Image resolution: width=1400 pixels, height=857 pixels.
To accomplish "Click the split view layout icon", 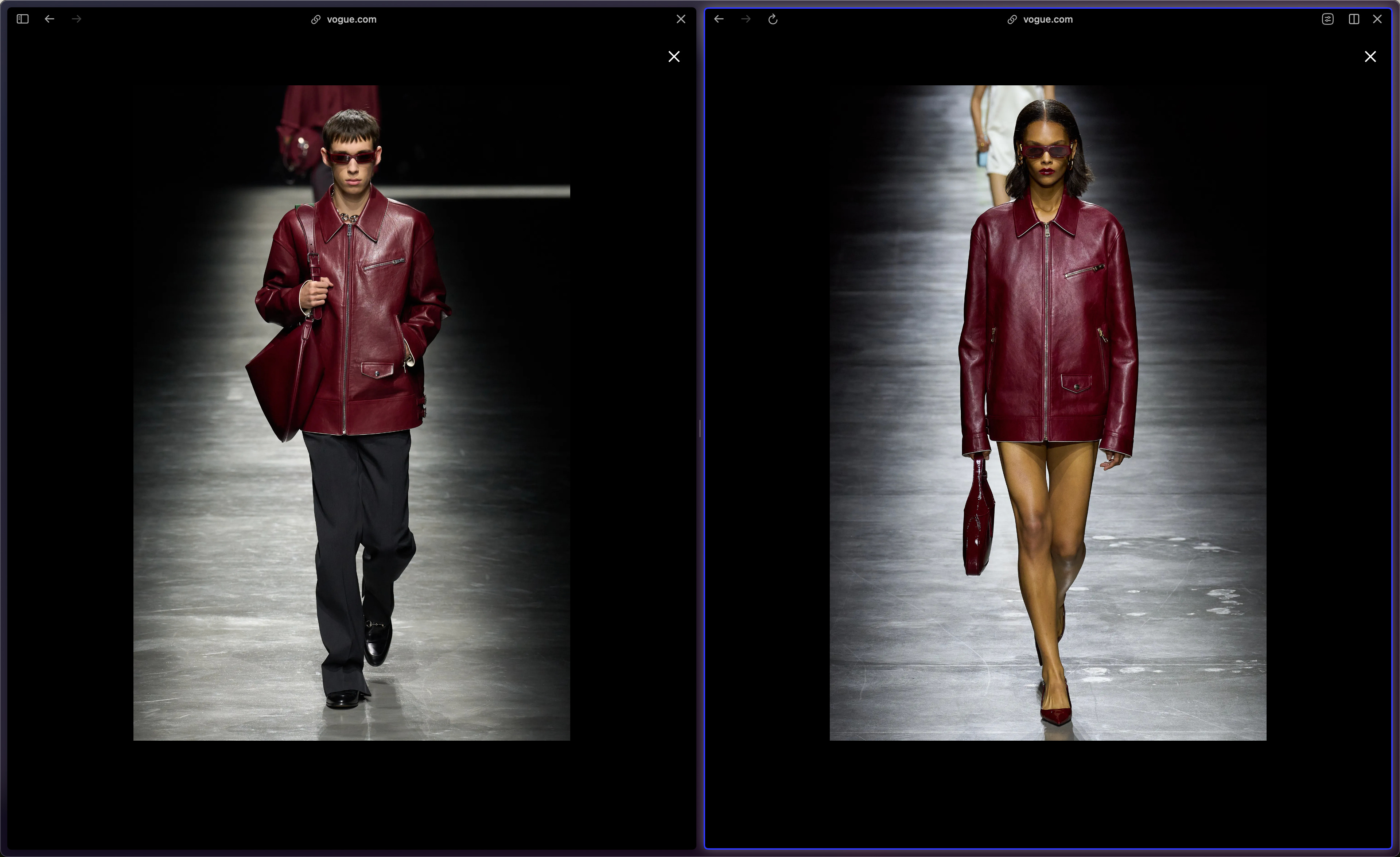I will click(1354, 19).
